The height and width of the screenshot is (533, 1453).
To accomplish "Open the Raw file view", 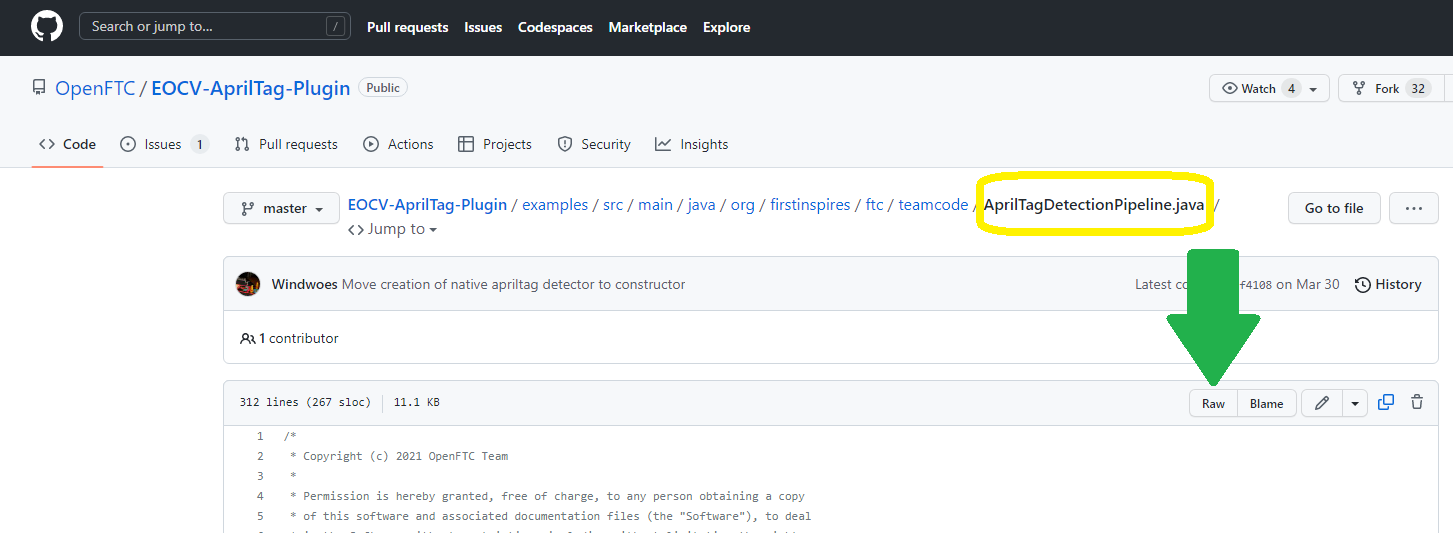I will (1213, 403).
